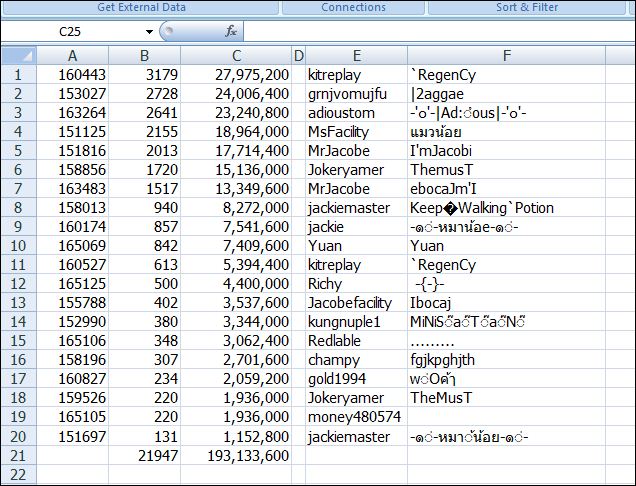The width and height of the screenshot is (636, 486).
Task: Click cell with |2aggae
Action: tap(507, 94)
